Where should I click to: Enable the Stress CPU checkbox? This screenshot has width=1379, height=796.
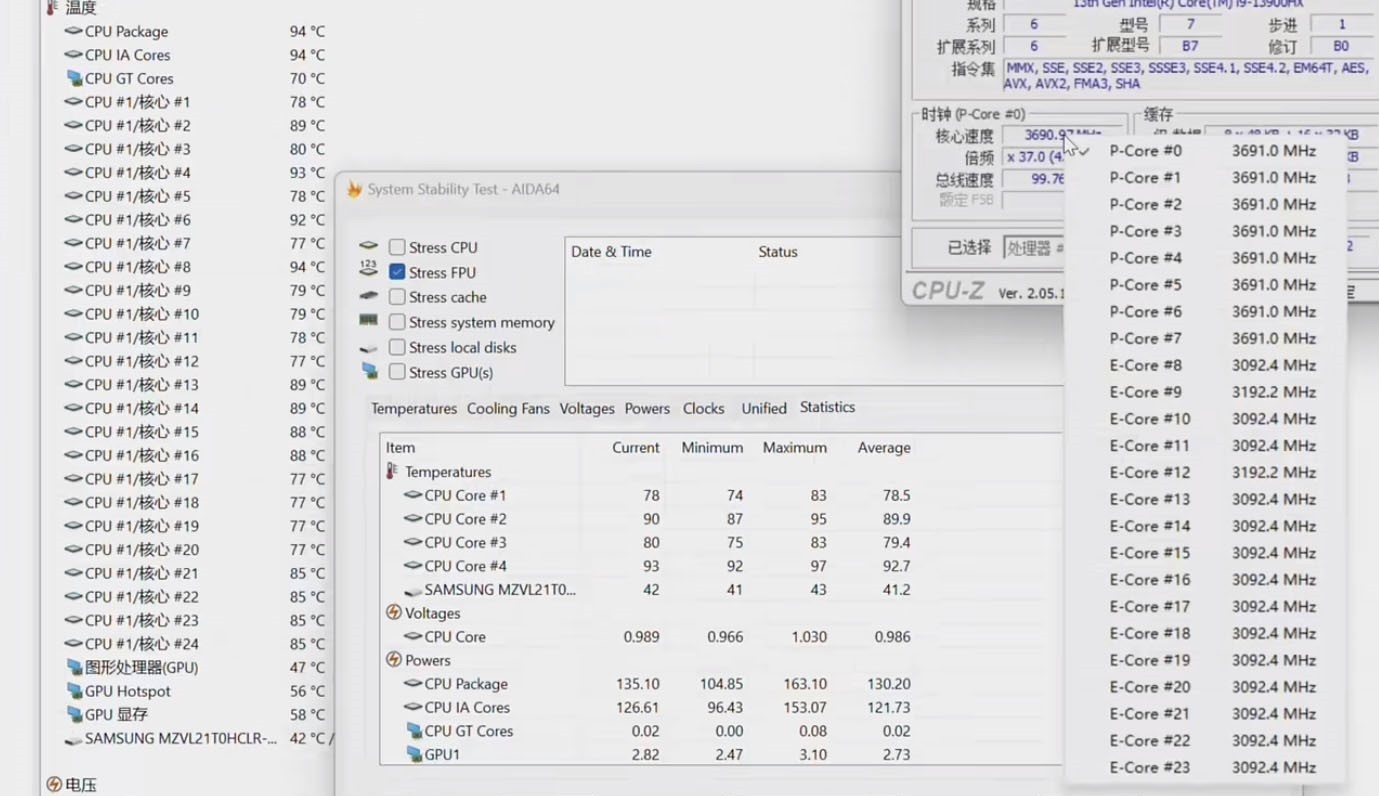point(397,247)
